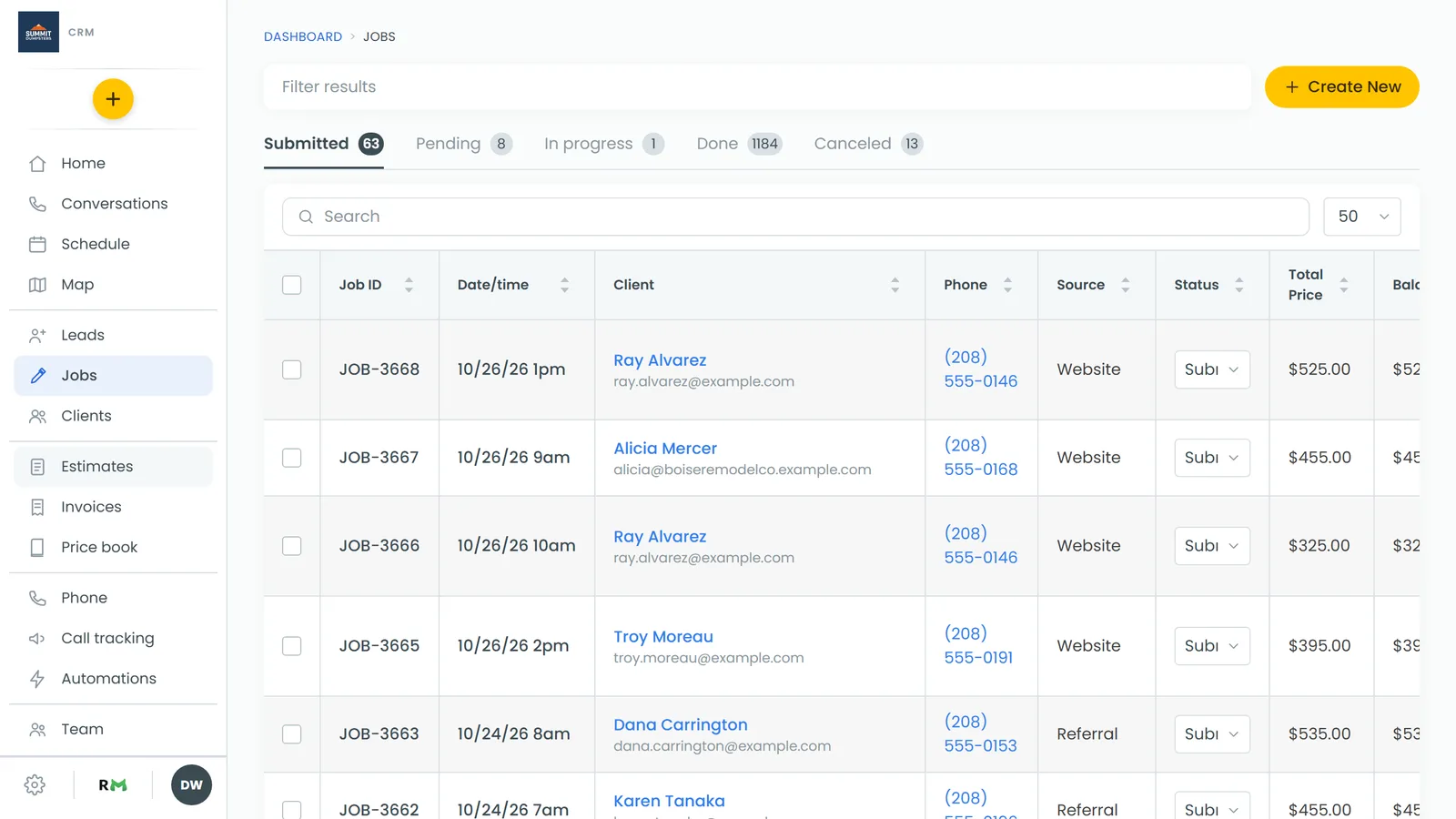Viewport: 1456px width, 819px height.
Task: Click the Clients people icon
Action: (x=37, y=416)
